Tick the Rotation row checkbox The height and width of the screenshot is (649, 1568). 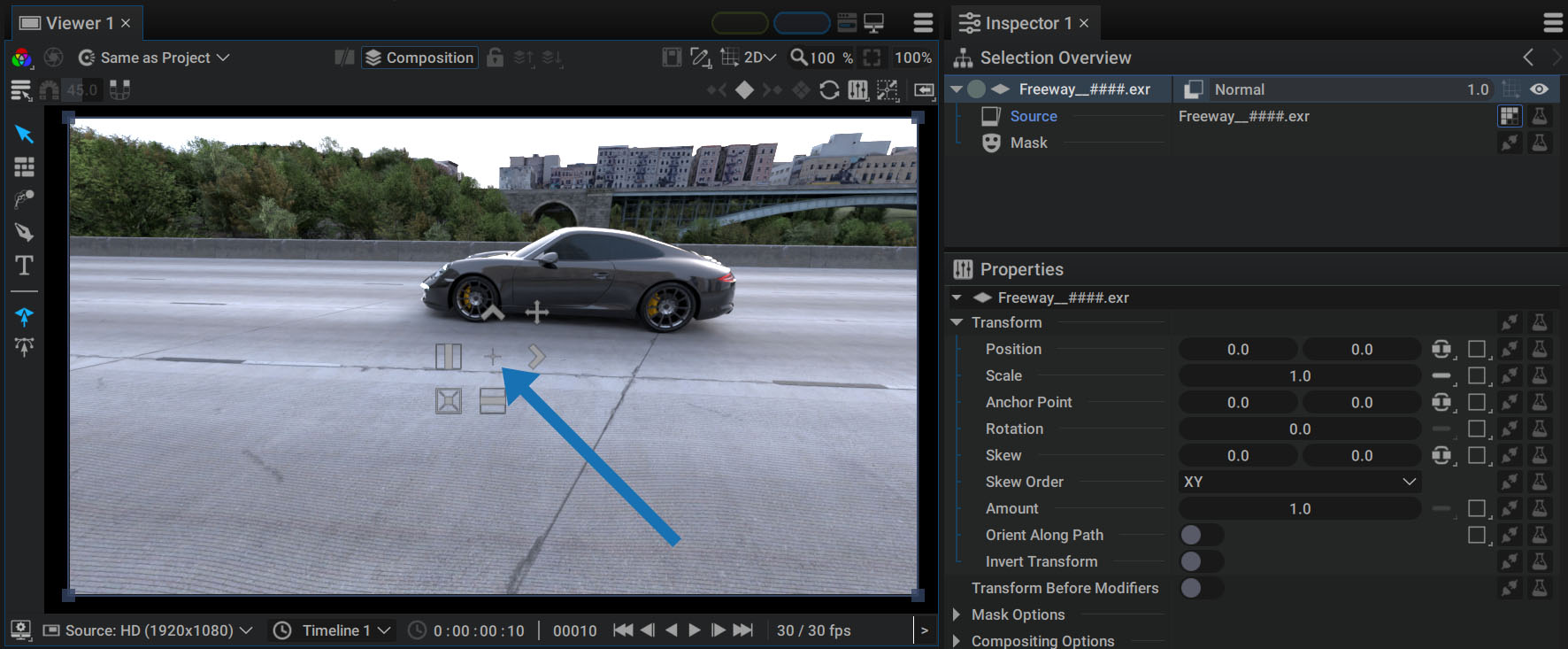(x=1477, y=429)
